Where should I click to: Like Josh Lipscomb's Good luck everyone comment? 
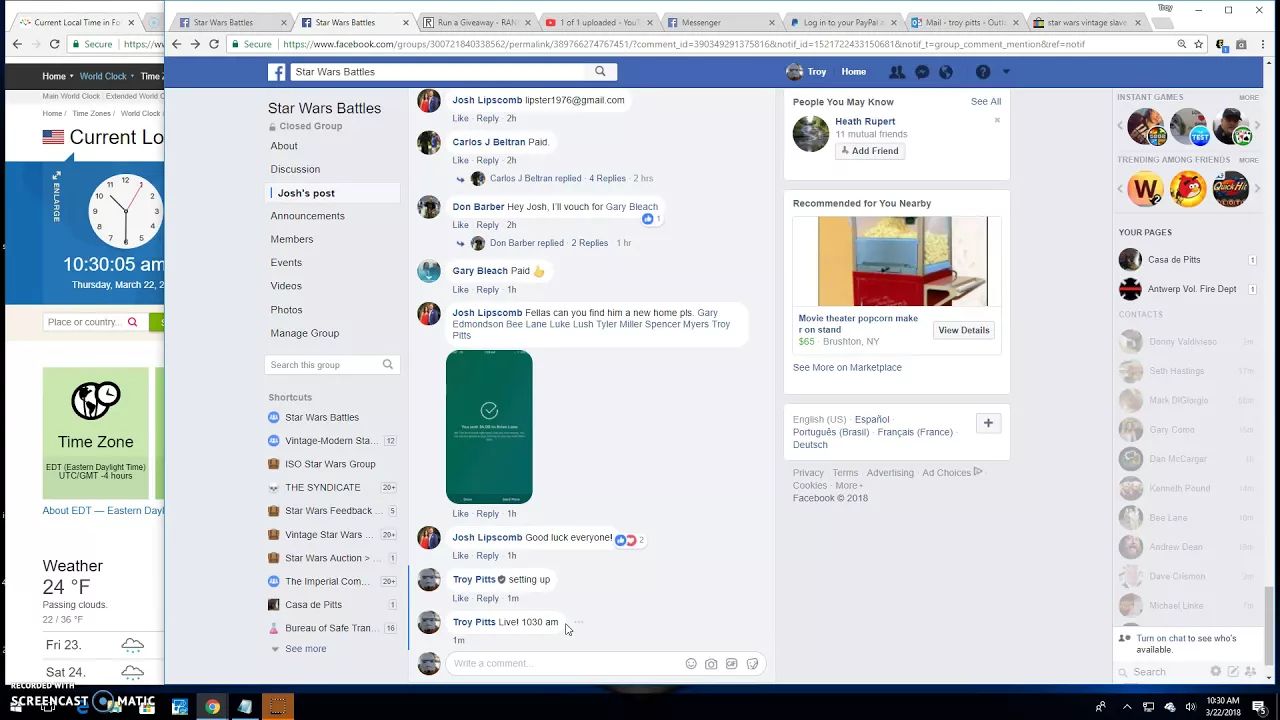point(460,556)
